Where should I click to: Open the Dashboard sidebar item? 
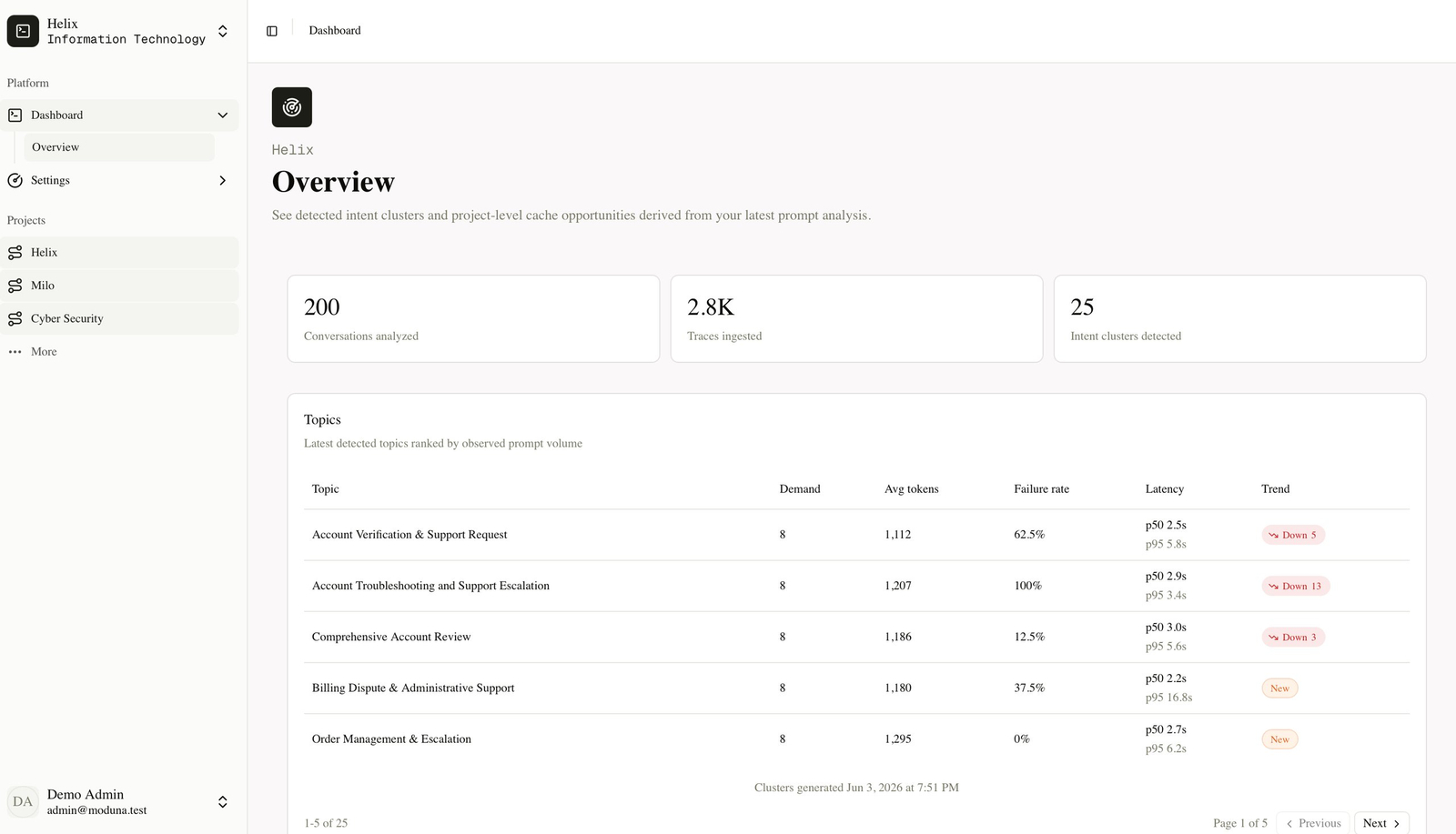tap(119, 116)
